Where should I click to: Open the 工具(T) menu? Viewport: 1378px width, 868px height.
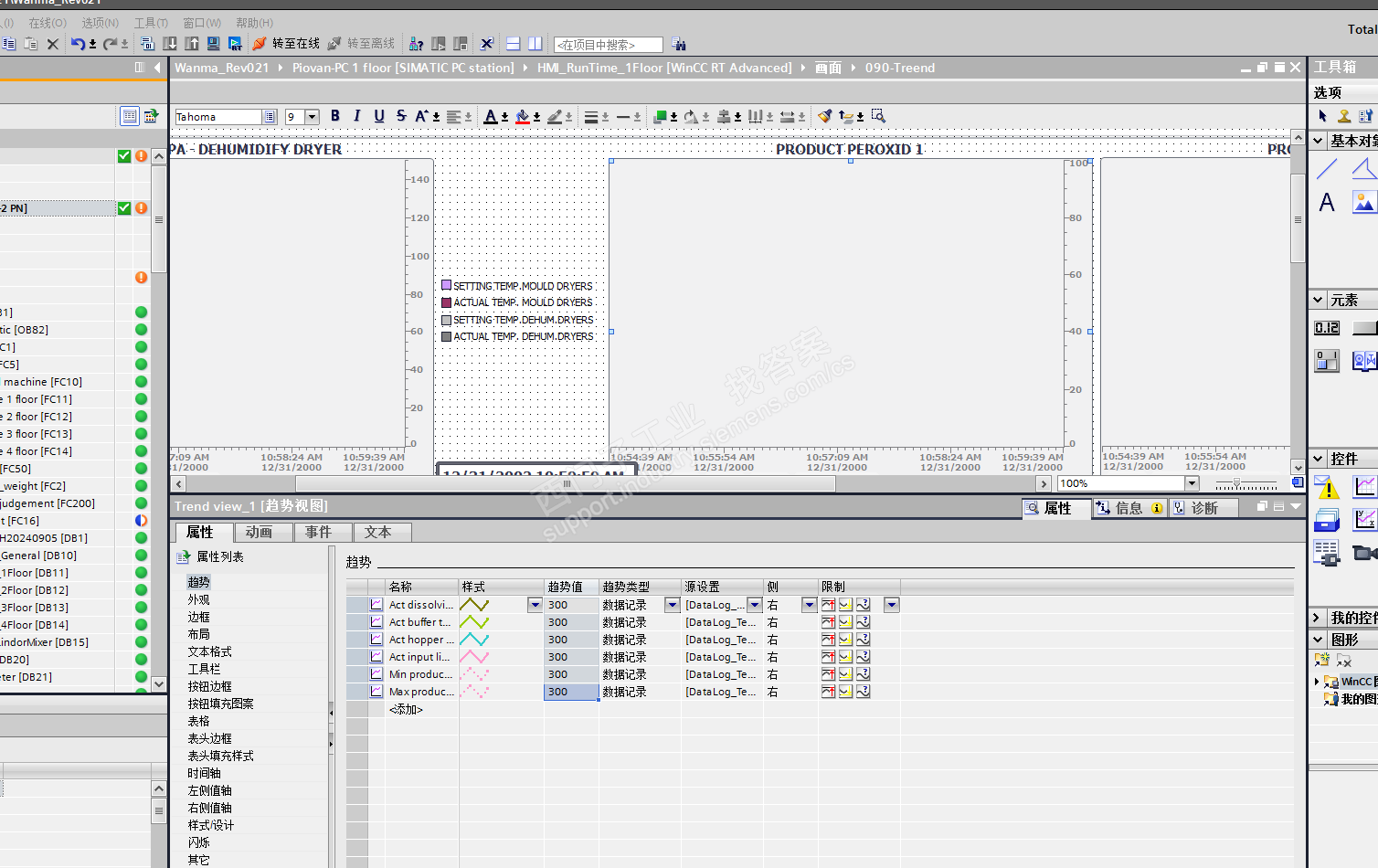pos(151,23)
